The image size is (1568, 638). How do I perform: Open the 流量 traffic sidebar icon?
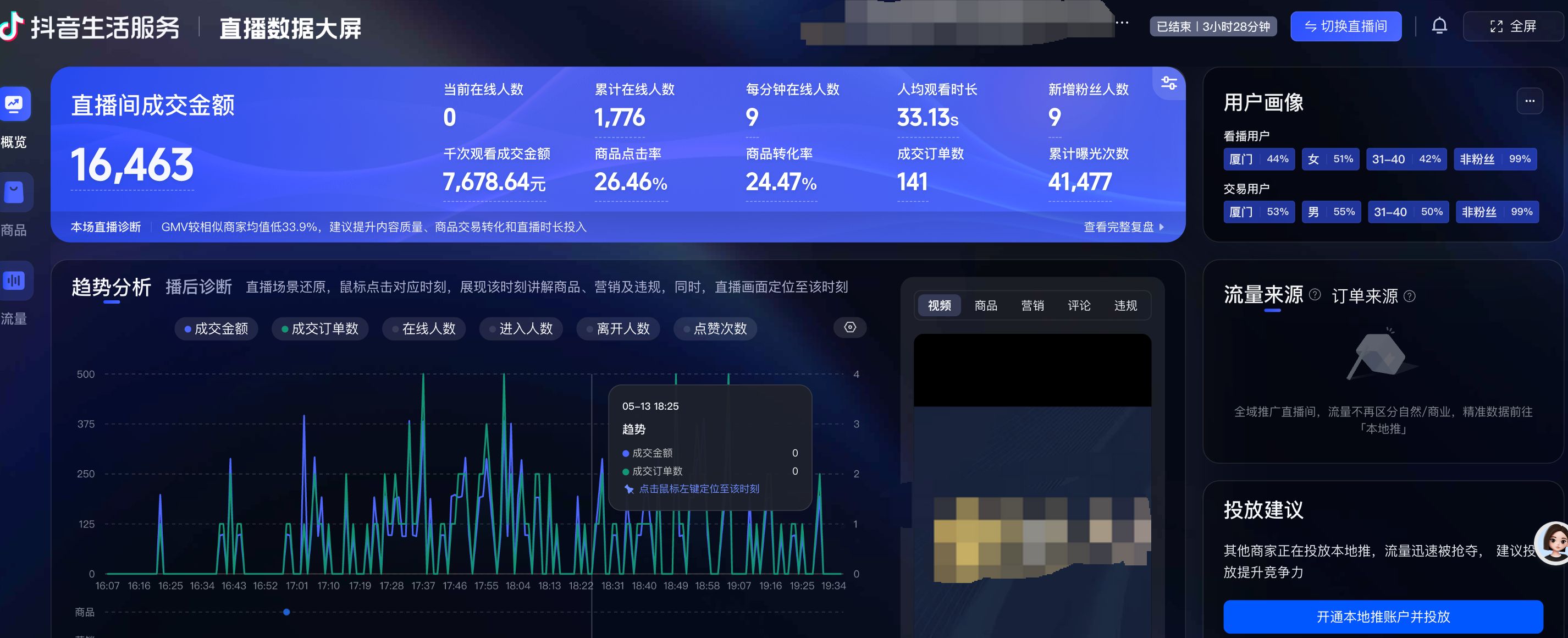(x=13, y=280)
